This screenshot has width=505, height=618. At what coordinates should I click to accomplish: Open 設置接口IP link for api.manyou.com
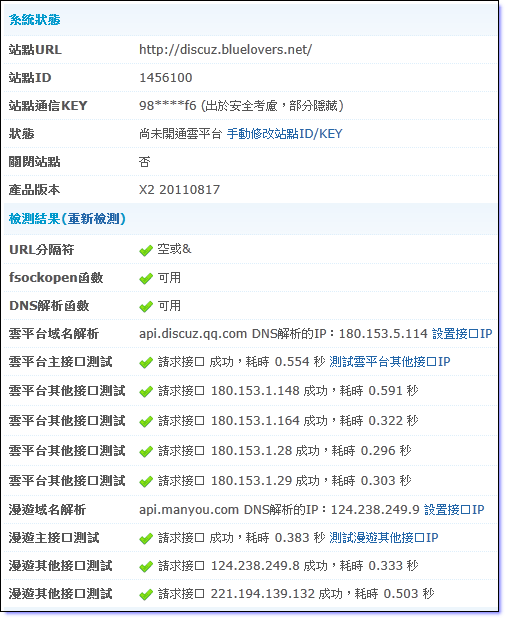tap(454, 510)
